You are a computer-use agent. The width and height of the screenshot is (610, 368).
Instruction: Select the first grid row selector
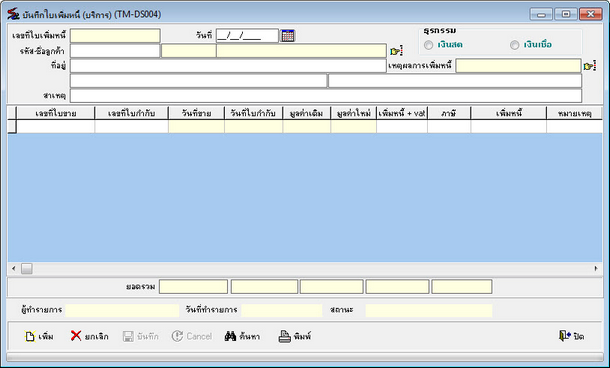click(12, 126)
